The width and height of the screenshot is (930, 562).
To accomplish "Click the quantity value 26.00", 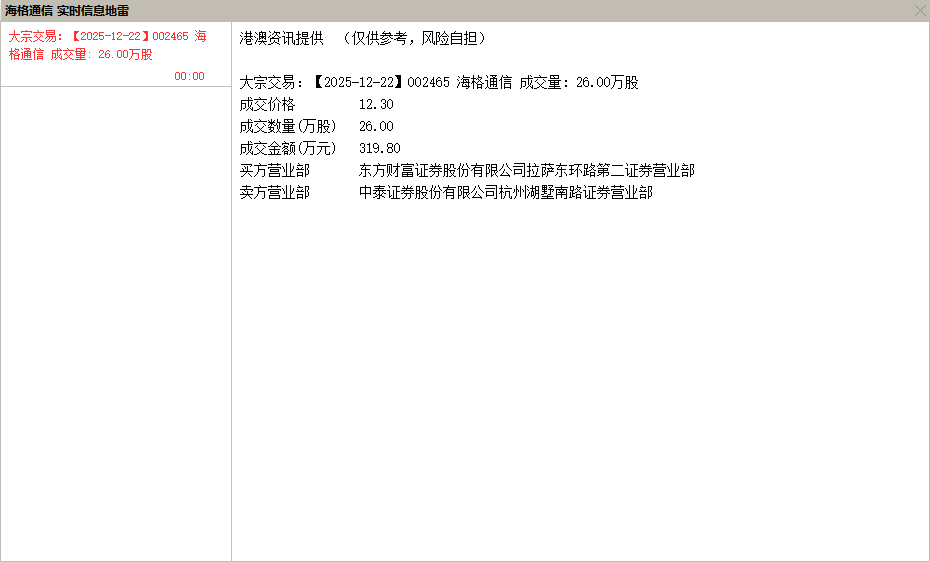I will point(376,126).
